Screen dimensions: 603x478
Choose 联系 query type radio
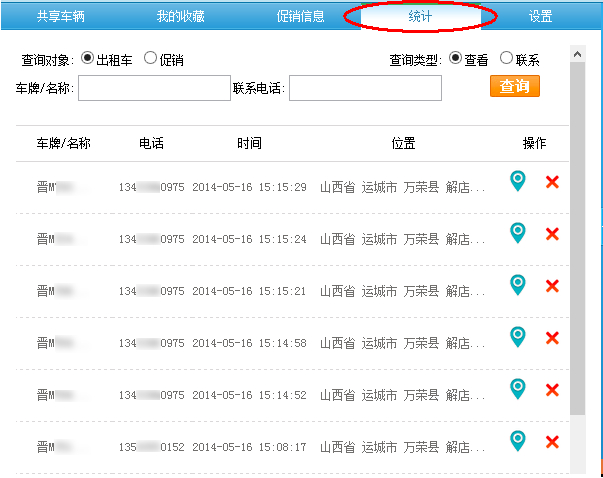click(x=506, y=58)
